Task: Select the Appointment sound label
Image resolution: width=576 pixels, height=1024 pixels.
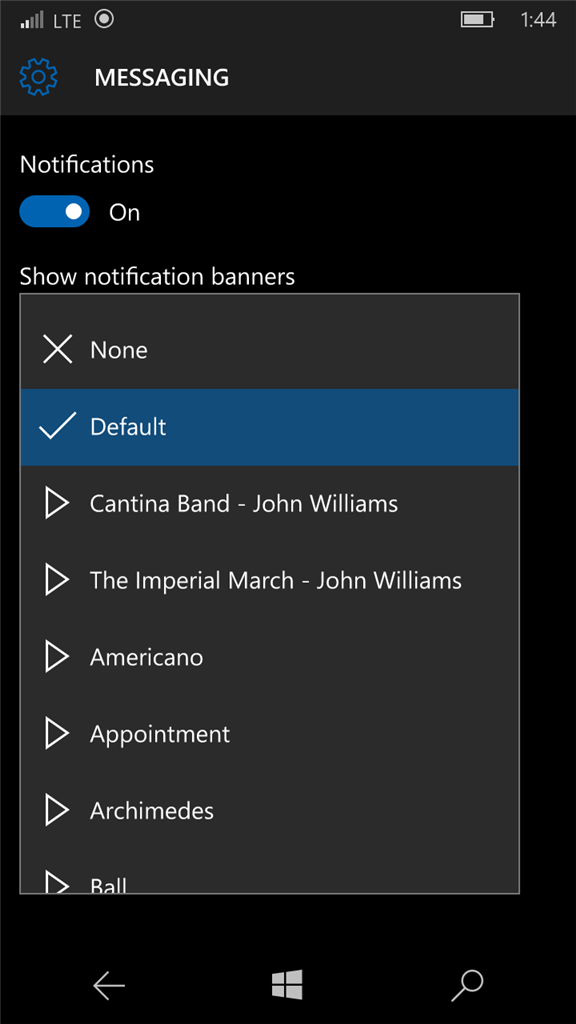Action: (160, 735)
